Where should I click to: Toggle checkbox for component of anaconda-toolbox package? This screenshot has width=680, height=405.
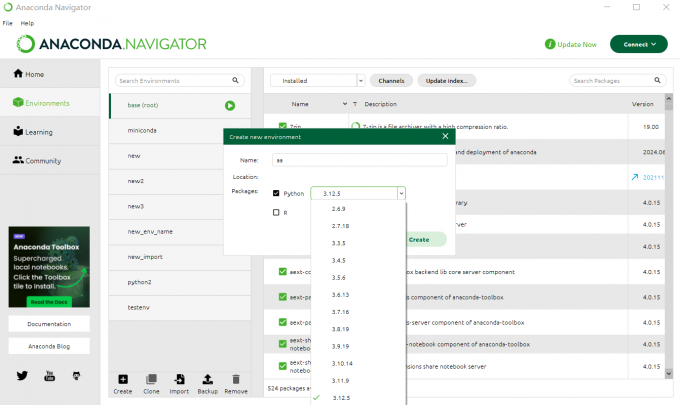point(283,297)
